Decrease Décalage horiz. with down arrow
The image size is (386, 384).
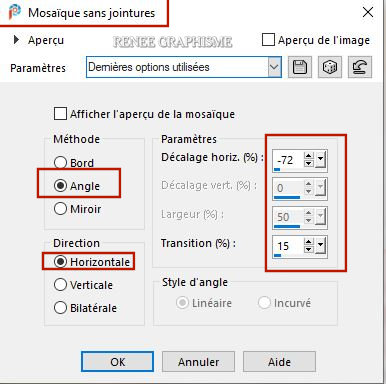309,163
